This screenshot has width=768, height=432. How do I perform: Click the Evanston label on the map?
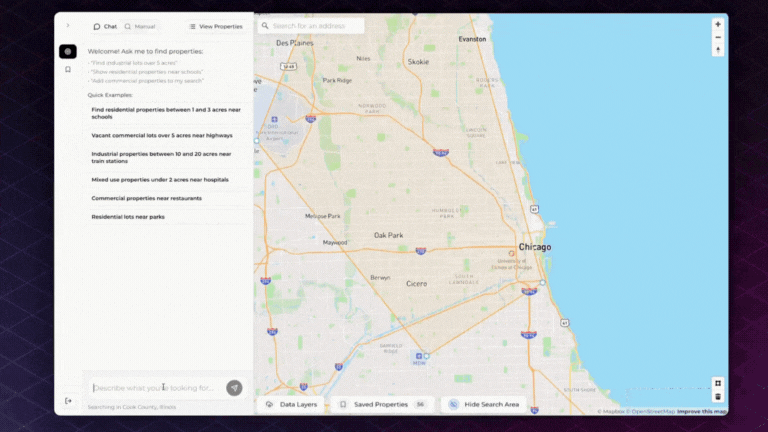[x=472, y=39]
